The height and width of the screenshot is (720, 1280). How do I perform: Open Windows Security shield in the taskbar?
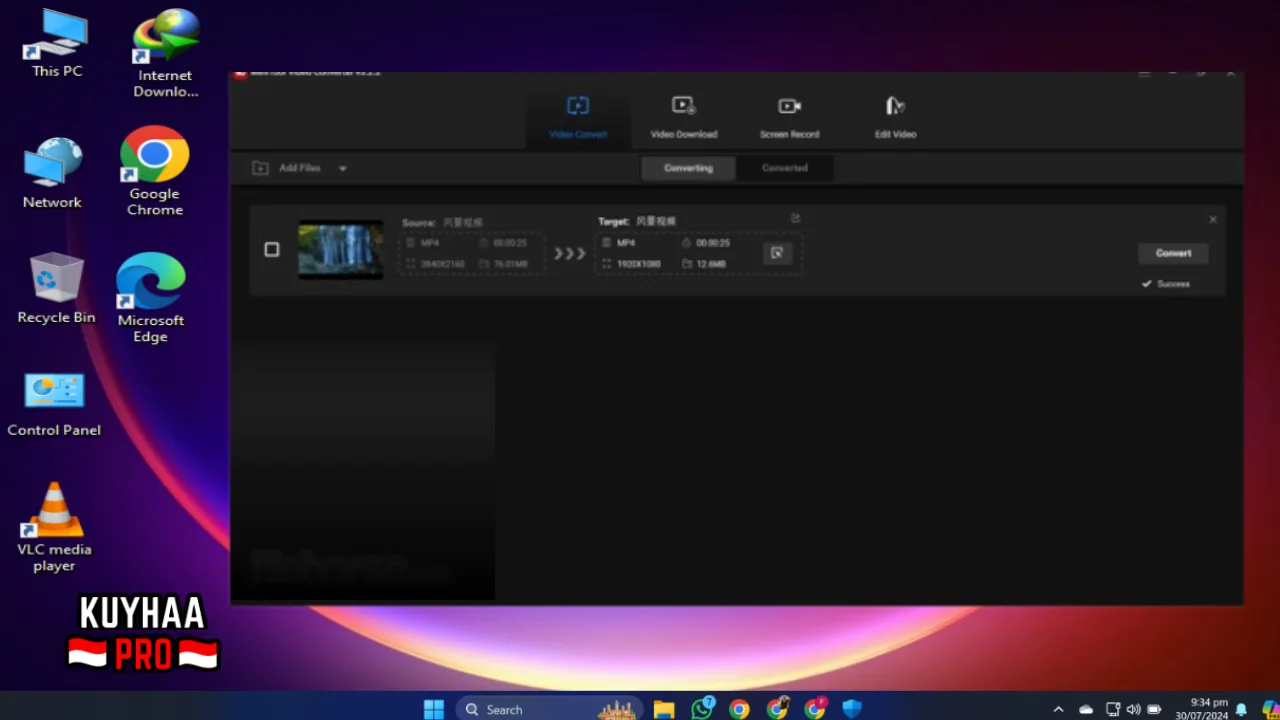[852, 709]
